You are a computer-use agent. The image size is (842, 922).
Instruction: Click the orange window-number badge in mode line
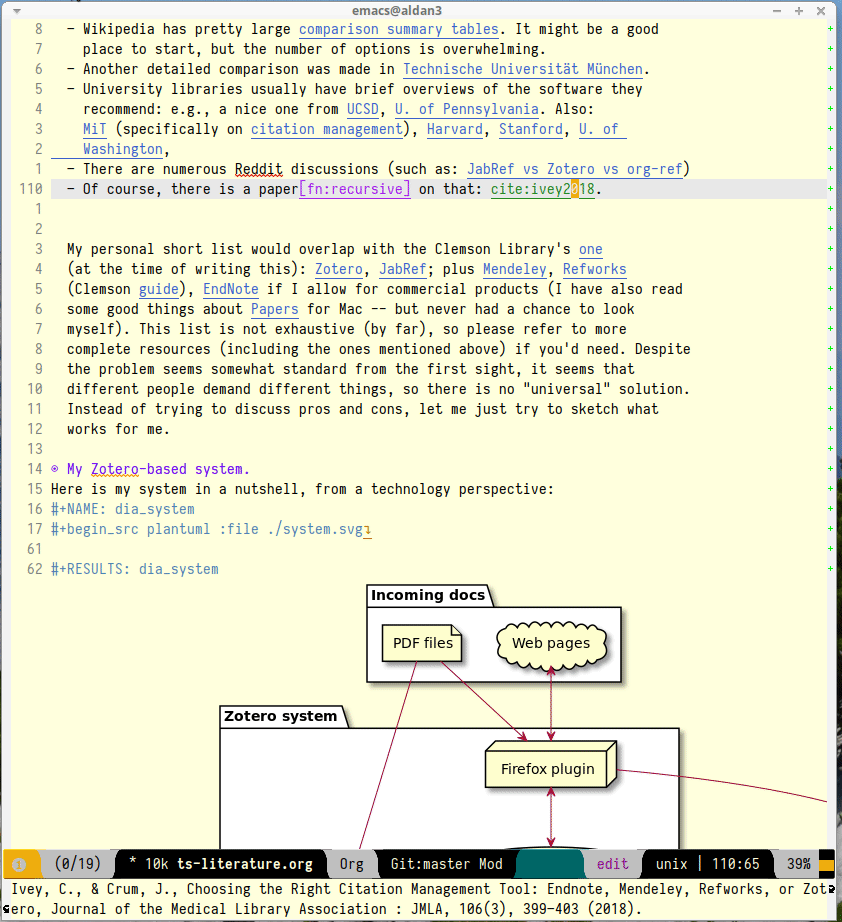[x=19, y=864]
